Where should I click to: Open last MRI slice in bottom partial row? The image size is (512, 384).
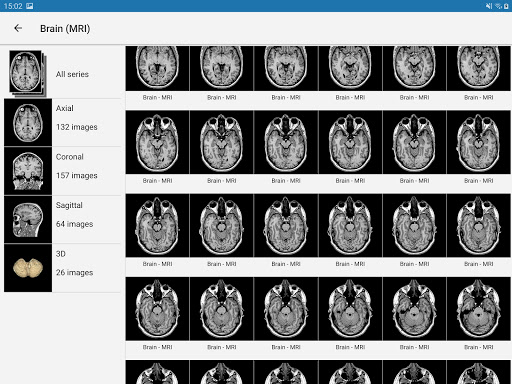click(x=478, y=372)
